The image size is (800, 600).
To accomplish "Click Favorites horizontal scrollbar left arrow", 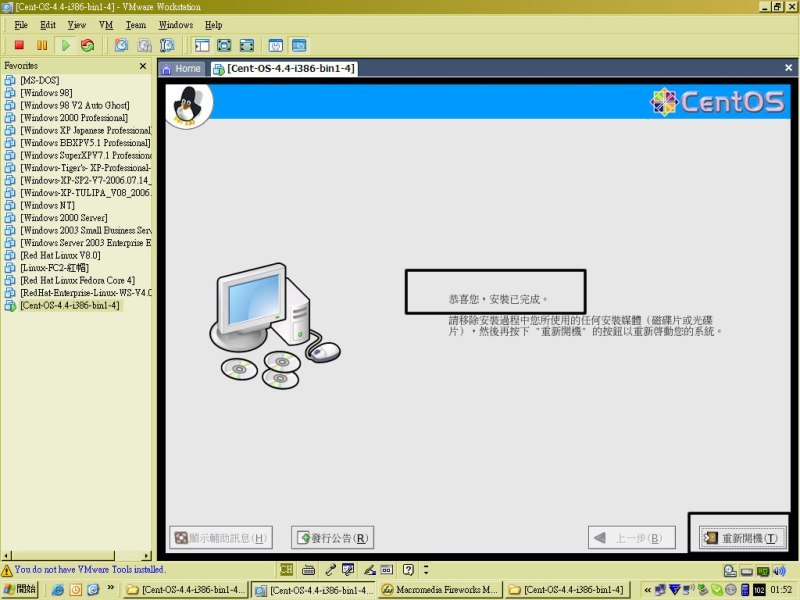I will (6, 555).
